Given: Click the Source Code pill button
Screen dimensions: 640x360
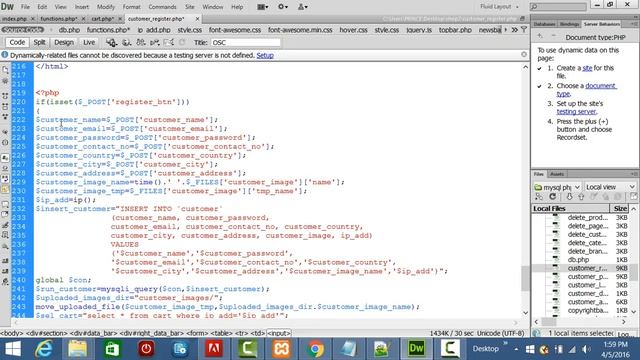Looking at the screenshot, I should point(23,30).
